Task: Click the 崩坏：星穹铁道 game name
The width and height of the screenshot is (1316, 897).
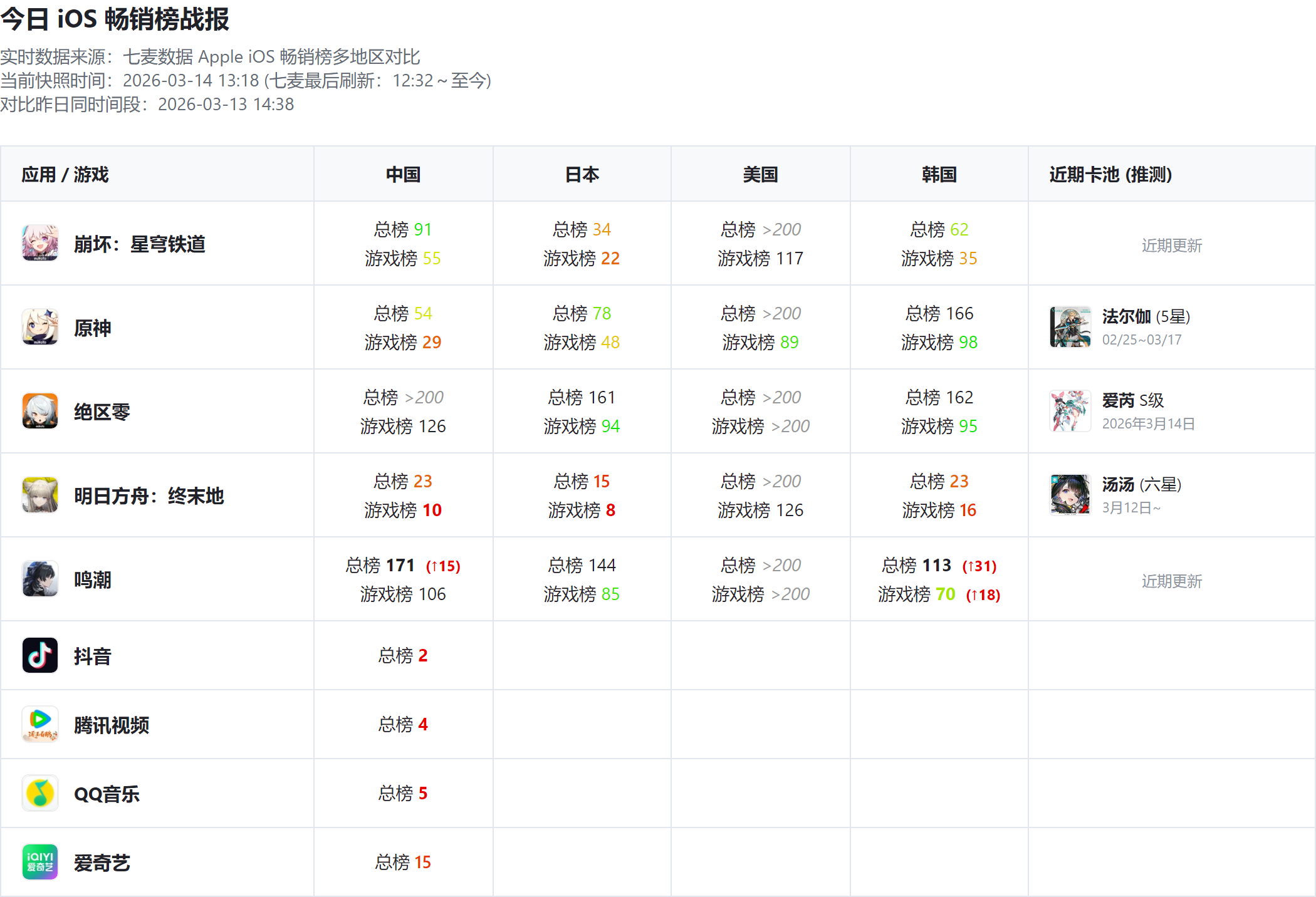Action: click(x=140, y=244)
